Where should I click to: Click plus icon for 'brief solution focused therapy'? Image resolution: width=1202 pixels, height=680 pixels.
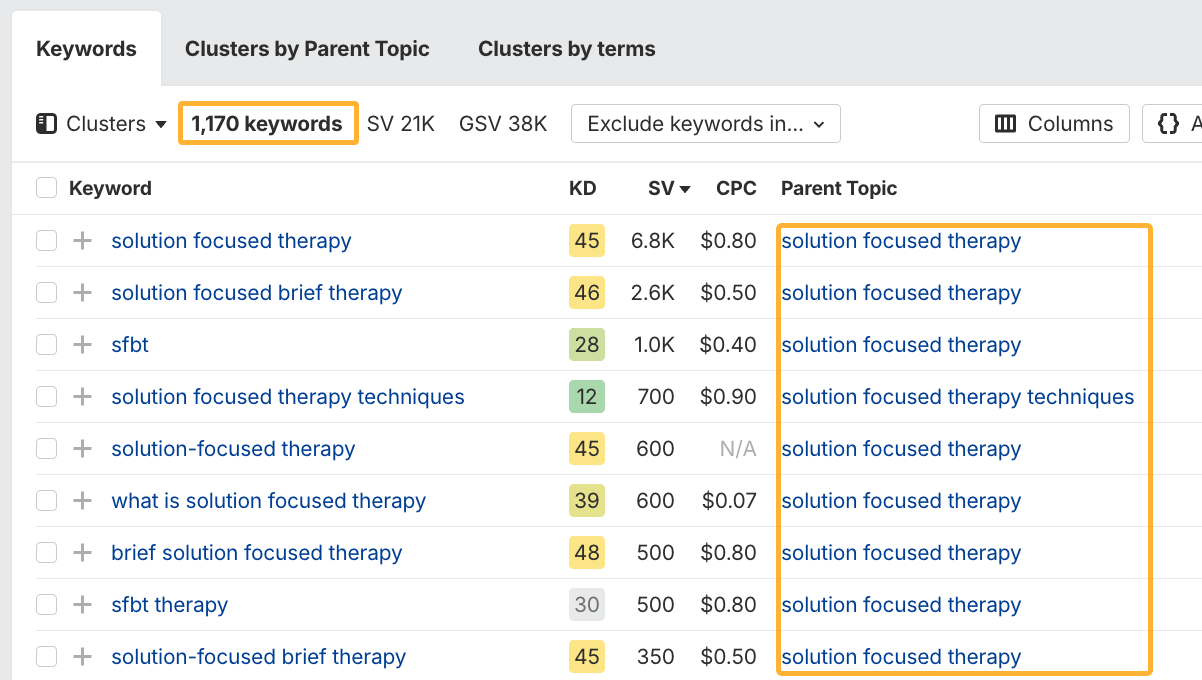[x=83, y=553]
